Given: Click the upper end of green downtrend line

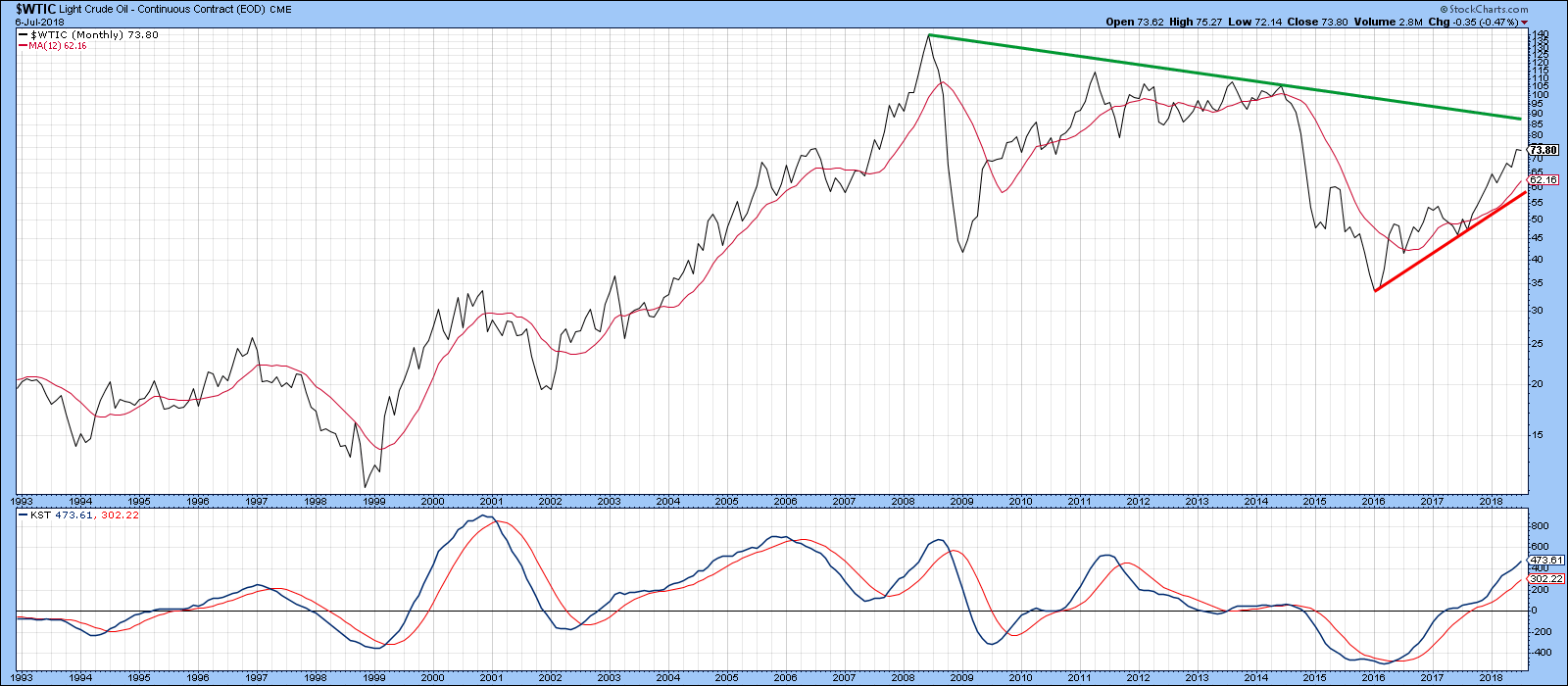Looking at the screenshot, I should click(929, 35).
